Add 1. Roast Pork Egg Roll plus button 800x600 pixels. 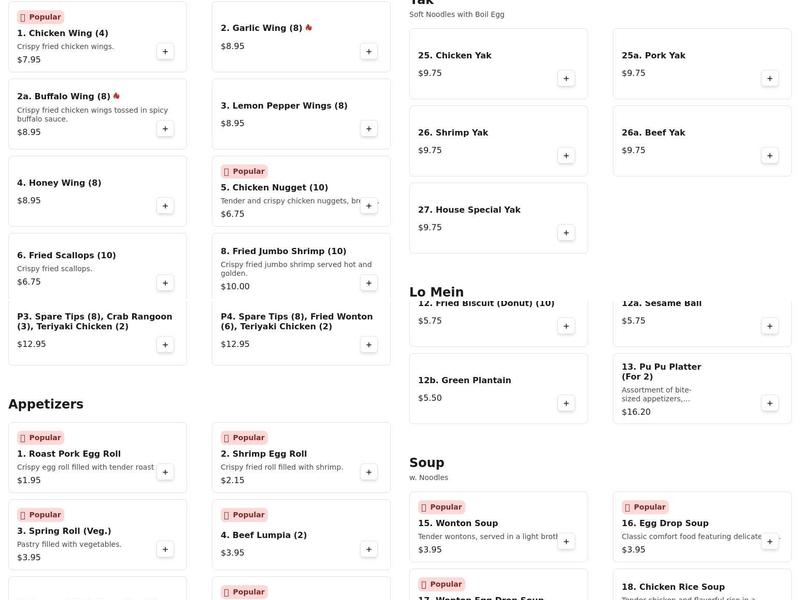pyautogui.click(x=165, y=472)
